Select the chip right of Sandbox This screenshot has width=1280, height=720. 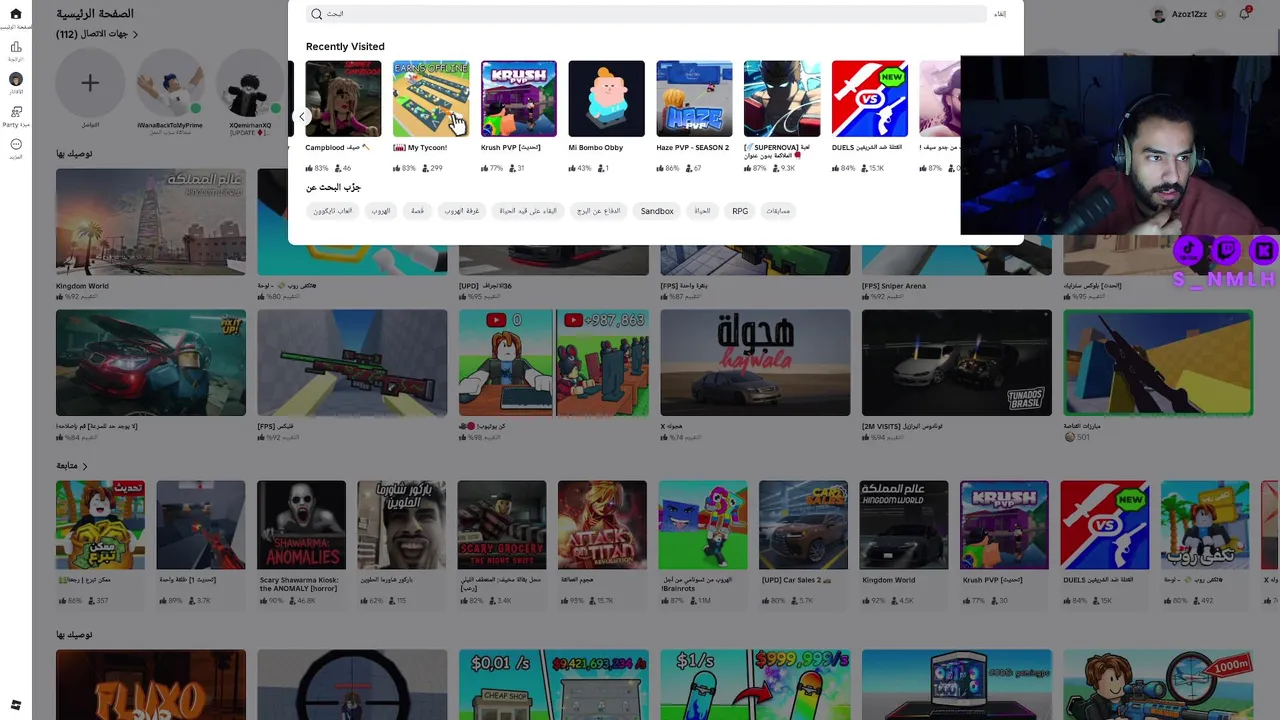(x=702, y=211)
